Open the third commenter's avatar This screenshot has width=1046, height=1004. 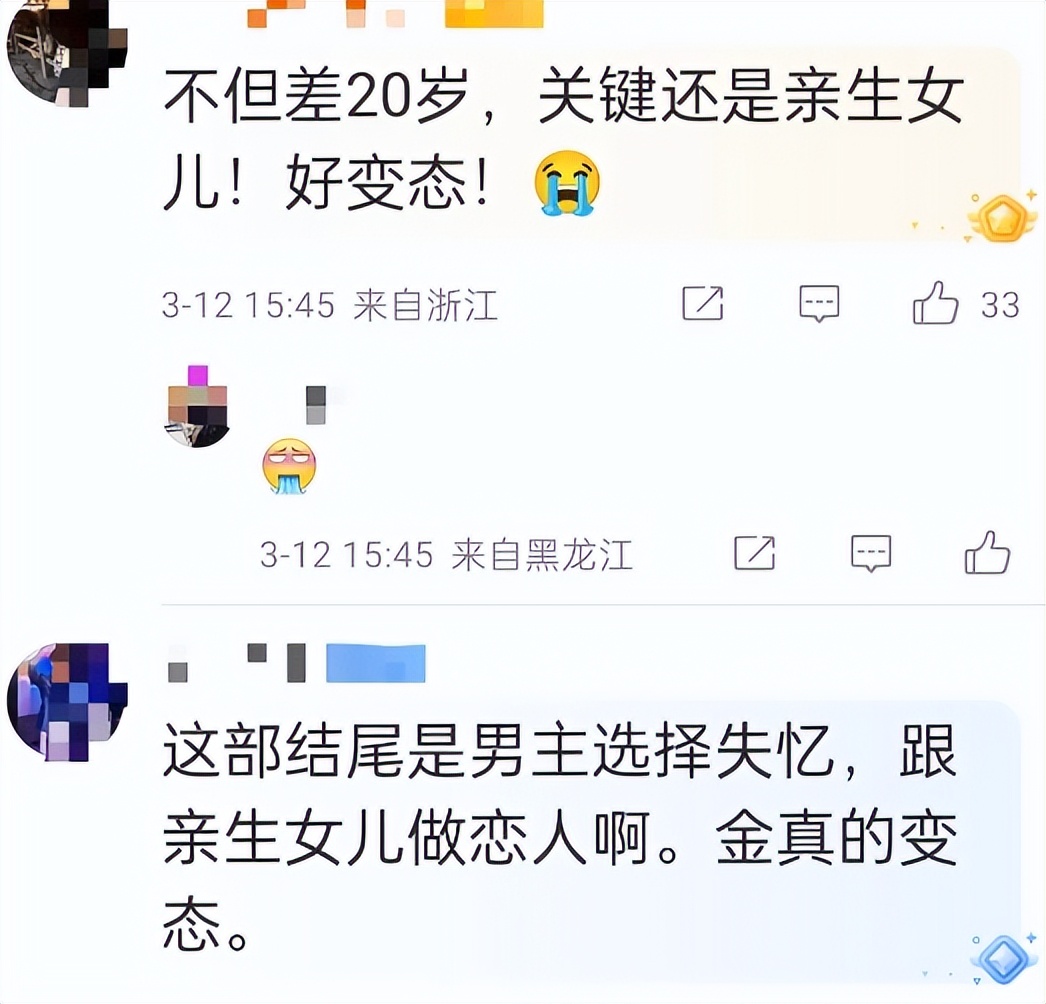tap(67, 702)
